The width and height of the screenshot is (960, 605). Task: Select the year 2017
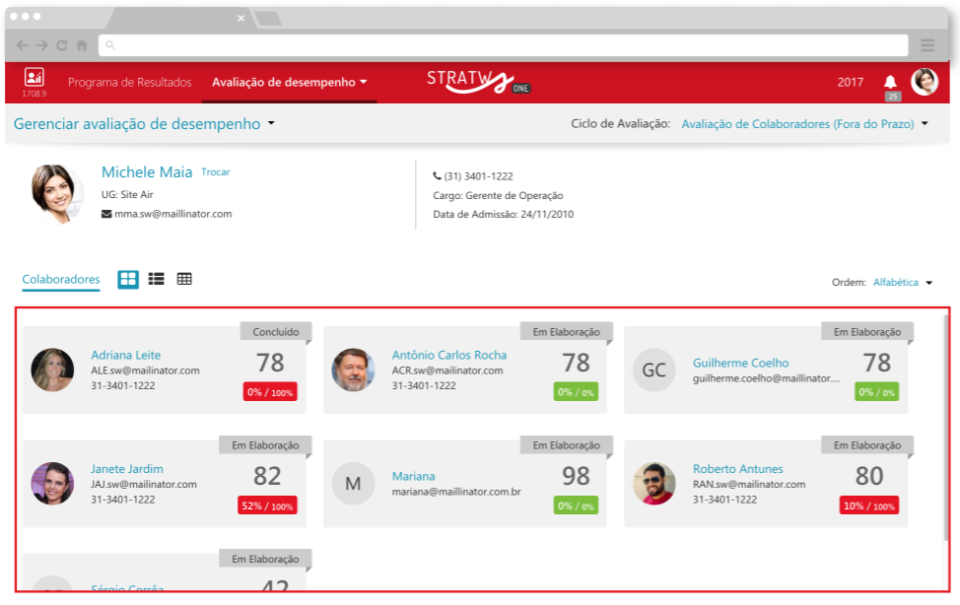coord(850,82)
